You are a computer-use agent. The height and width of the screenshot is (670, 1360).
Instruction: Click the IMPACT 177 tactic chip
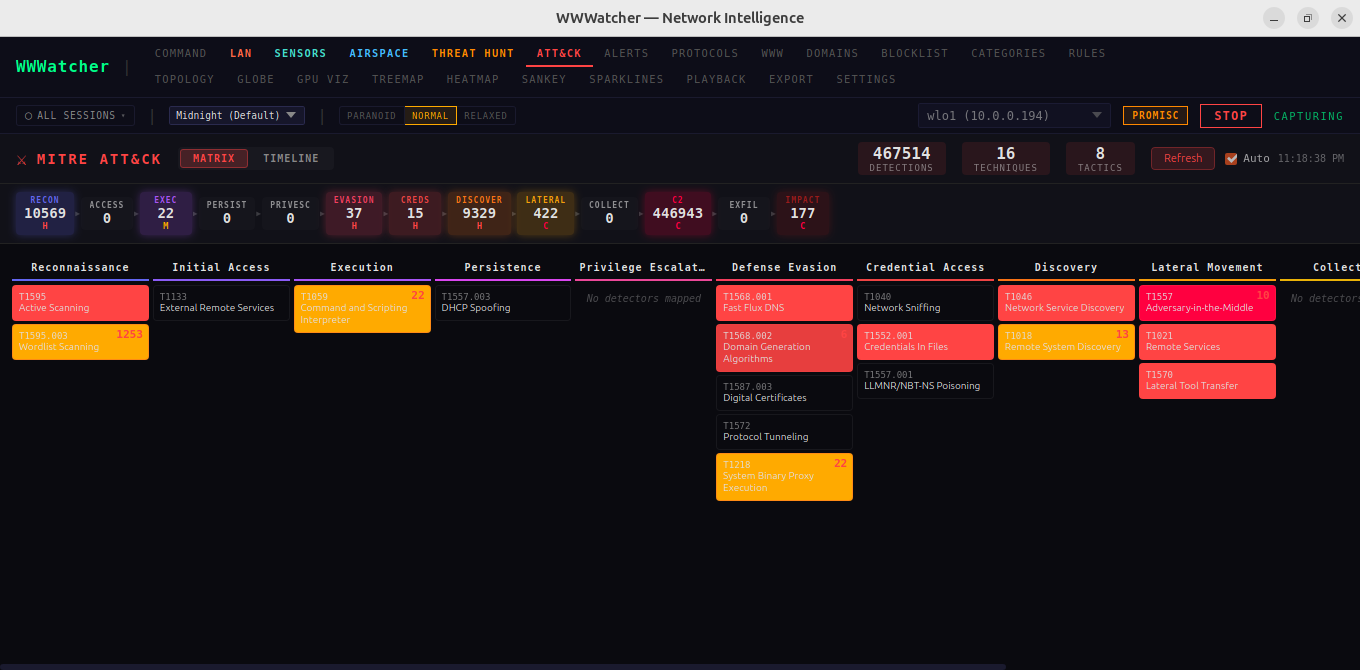803,213
